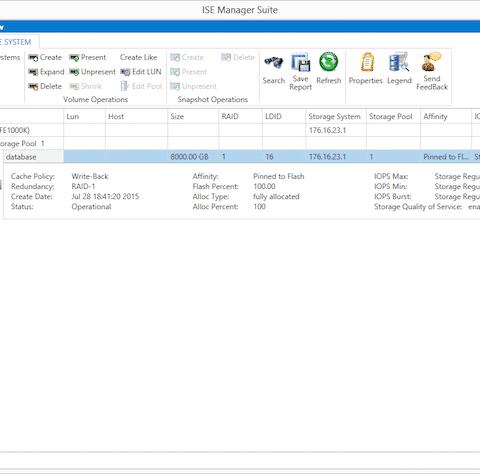Click the Delete volume icon
This screenshot has width=480, height=474.
[x=33, y=87]
